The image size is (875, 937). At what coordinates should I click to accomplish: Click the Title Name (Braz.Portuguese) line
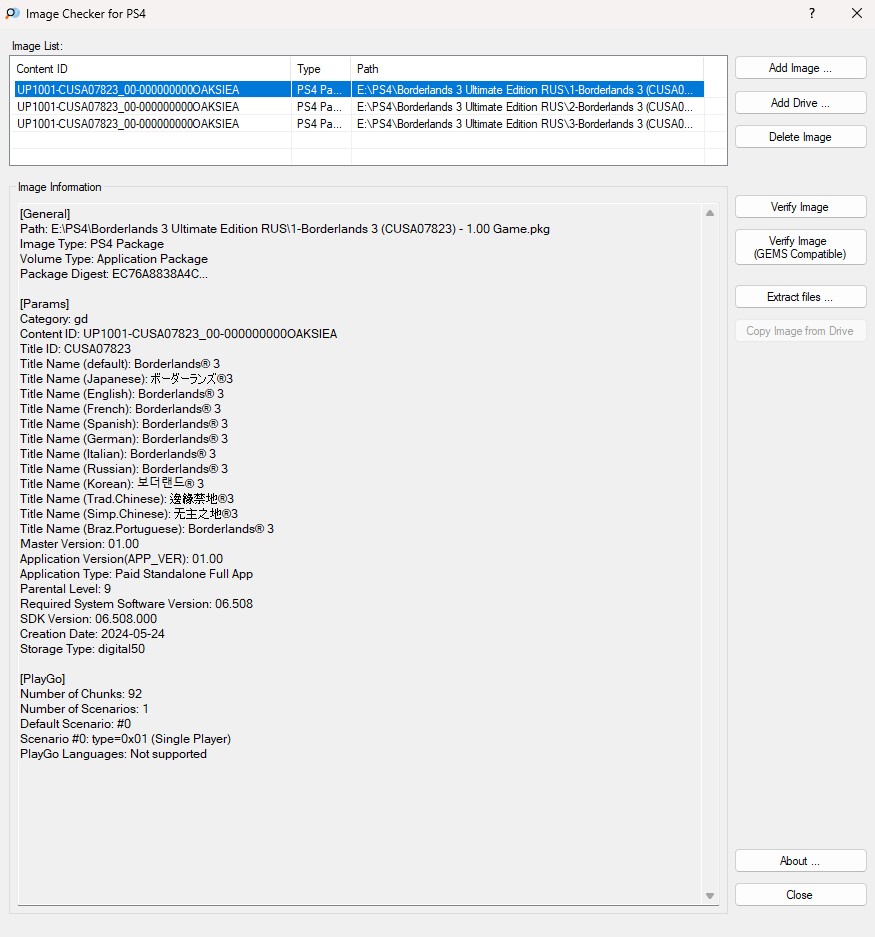pos(147,529)
